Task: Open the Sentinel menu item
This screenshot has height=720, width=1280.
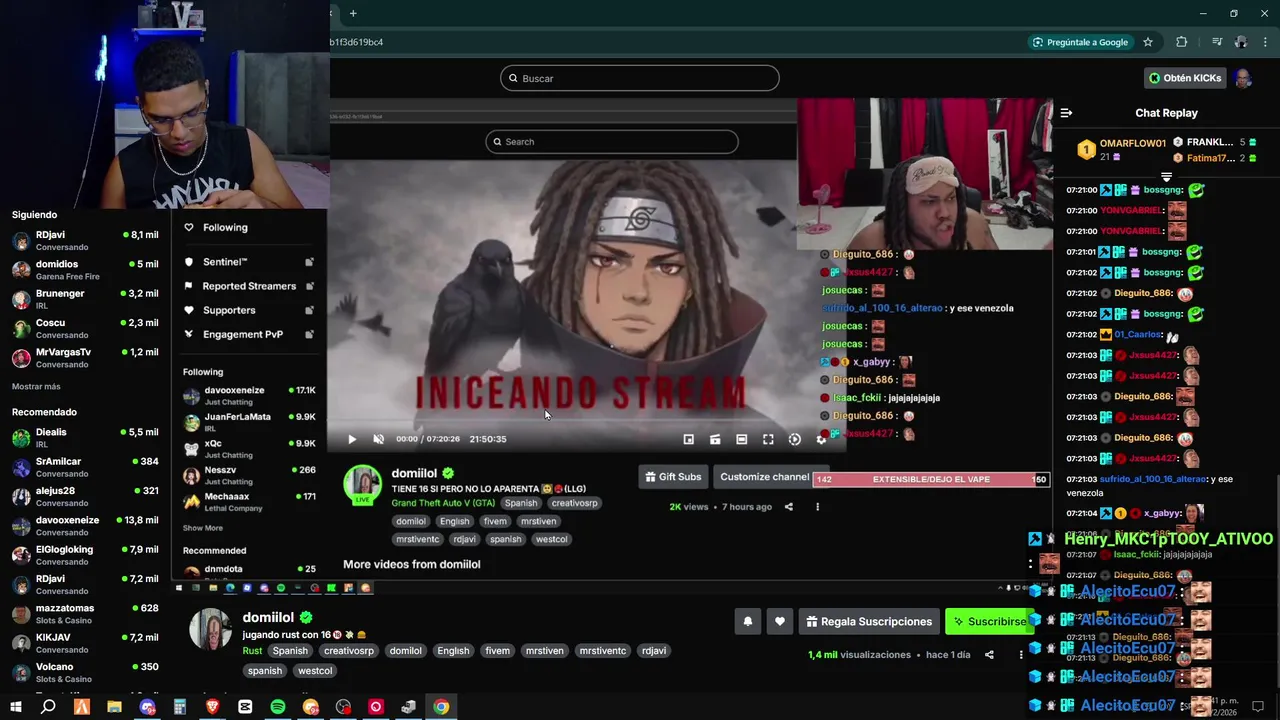Action: pos(249,262)
